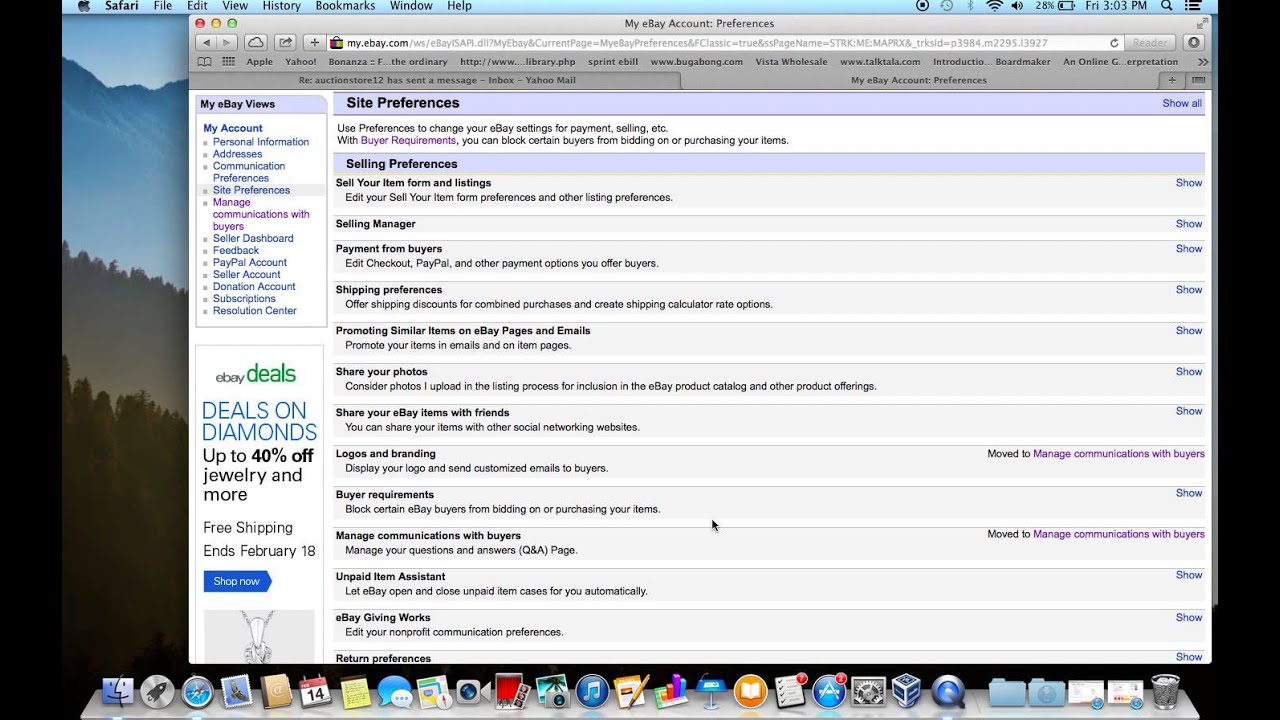Add a new tab with the plus button
This screenshot has width=1280, height=720.
pyautogui.click(x=1172, y=80)
